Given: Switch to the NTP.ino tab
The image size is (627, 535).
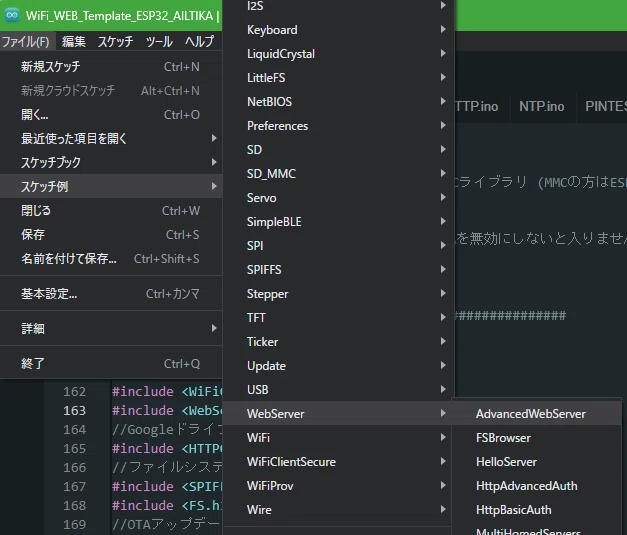Looking at the screenshot, I should coord(542,106).
